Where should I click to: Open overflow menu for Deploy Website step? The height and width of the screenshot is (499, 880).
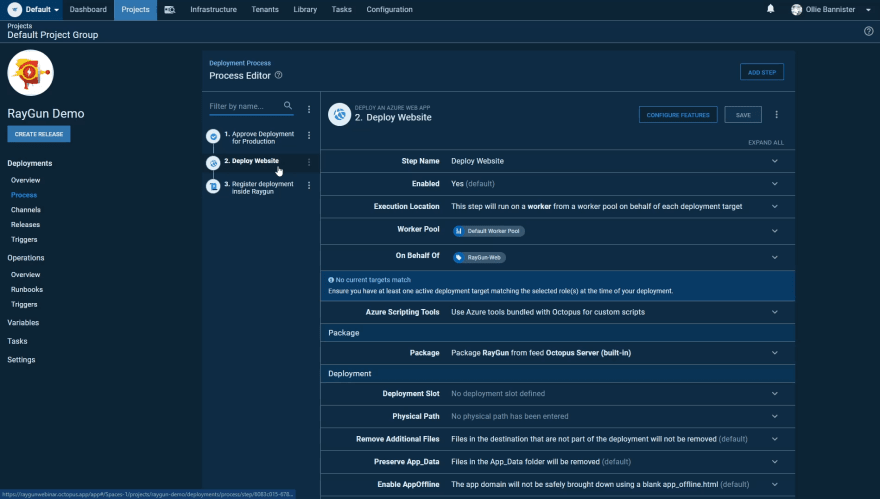point(309,162)
